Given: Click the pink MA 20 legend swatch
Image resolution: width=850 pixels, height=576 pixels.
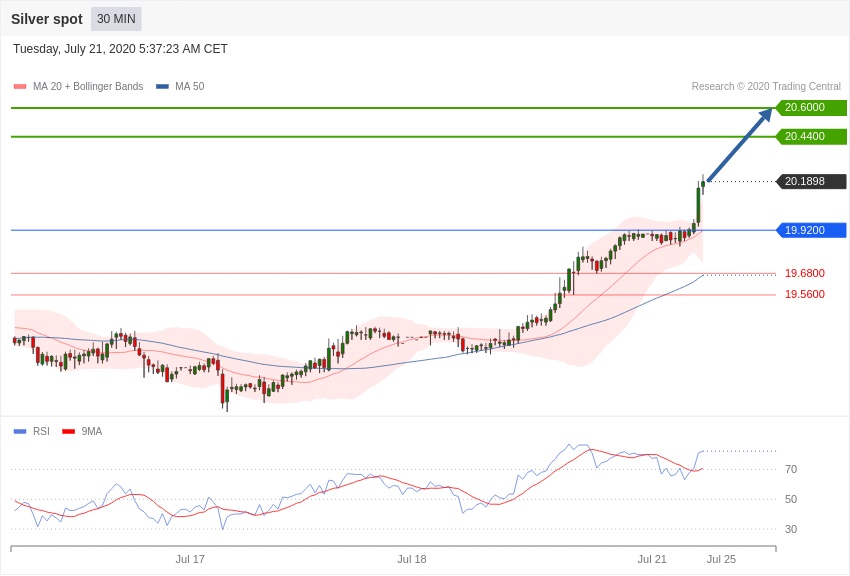Looking at the screenshot, I should (x=20, y=87).
